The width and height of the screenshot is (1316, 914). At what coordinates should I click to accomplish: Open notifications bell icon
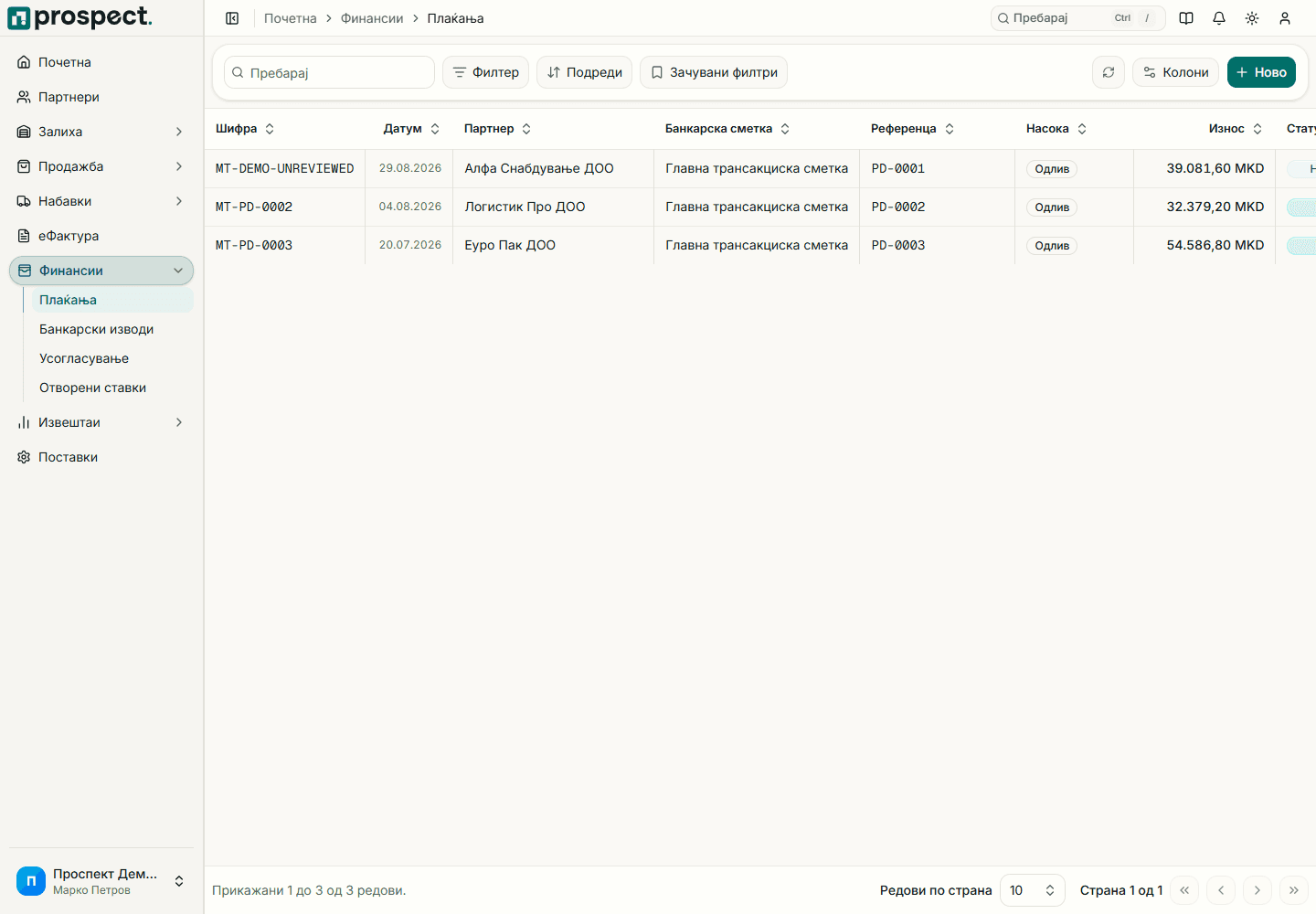[x=1219, y=18]
